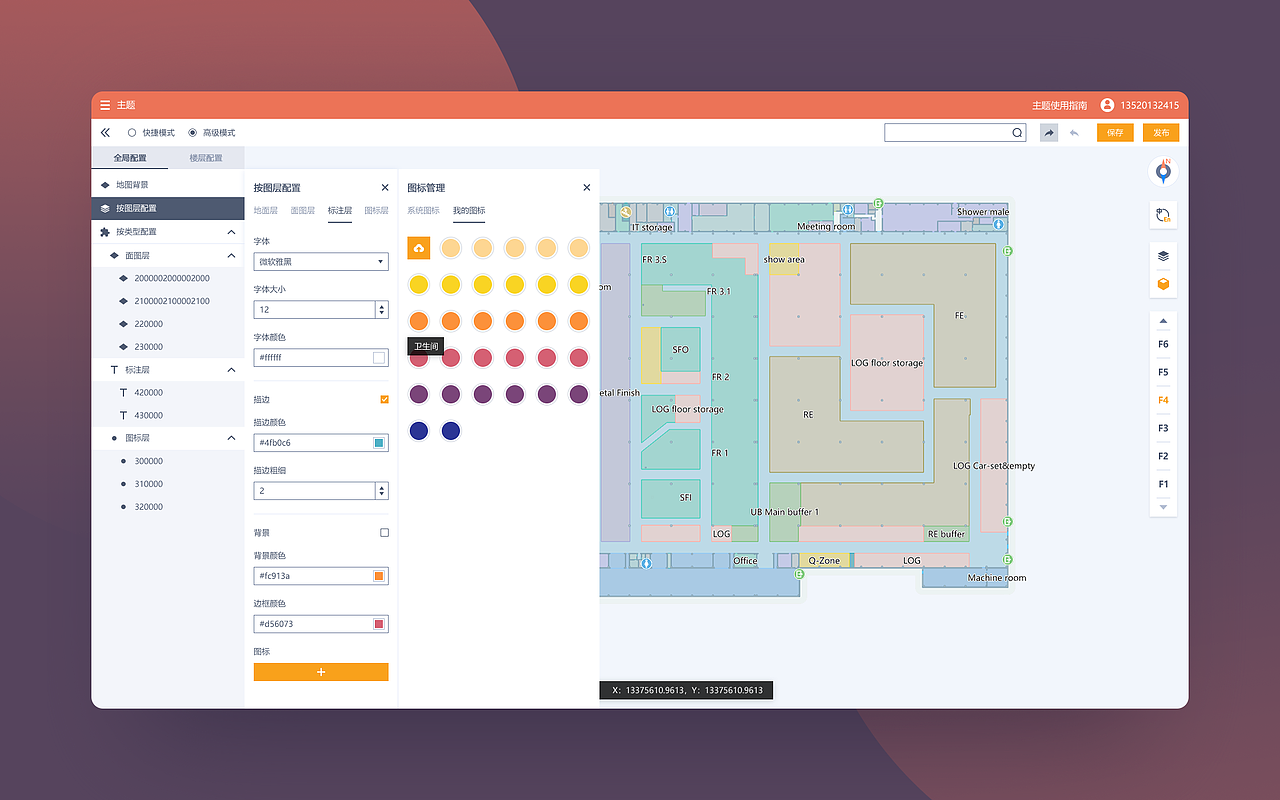This screenshot has width=1280, height=800.
Task: Toggle the orange 3D cube view icon
Action: [1163, 284]
